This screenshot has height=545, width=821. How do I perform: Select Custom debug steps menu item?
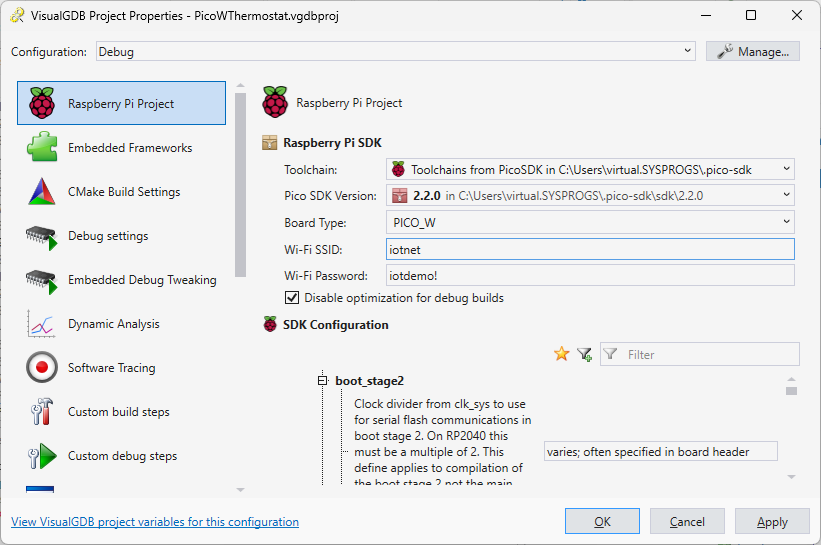point(122,456)
